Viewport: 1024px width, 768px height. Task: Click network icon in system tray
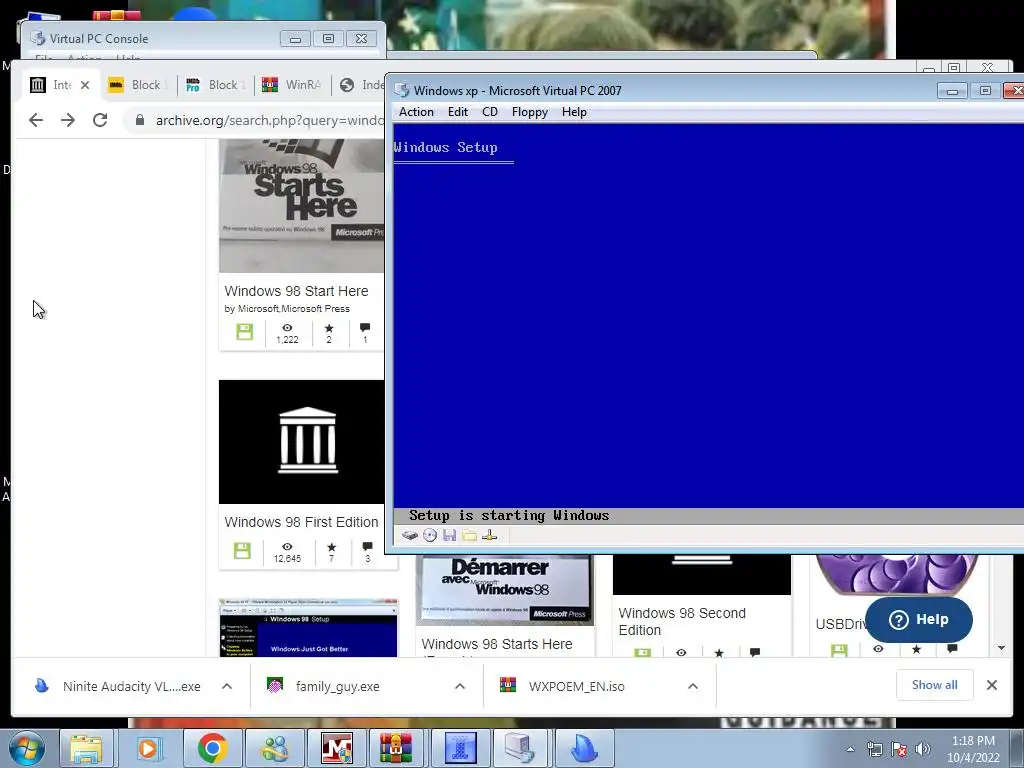coord(874,749)
